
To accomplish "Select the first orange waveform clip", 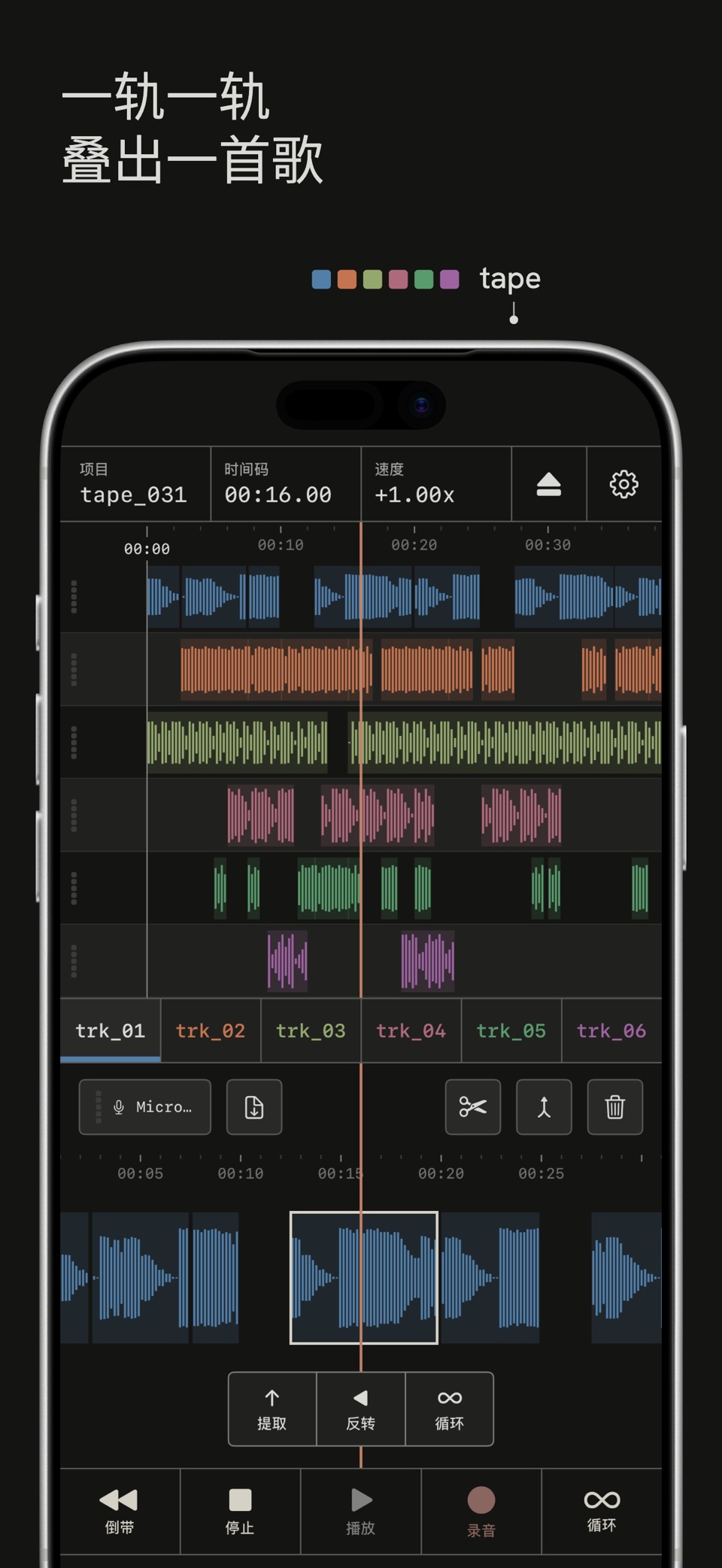I will (x=276, y=669).
